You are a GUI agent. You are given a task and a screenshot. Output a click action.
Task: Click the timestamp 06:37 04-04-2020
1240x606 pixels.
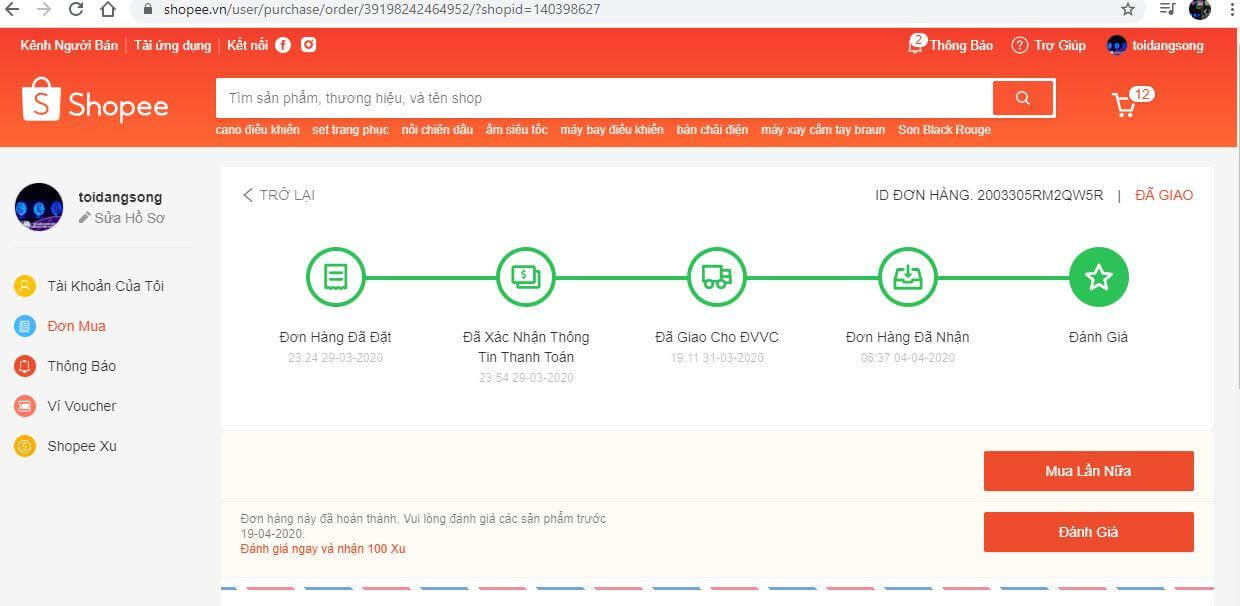(908, 357)
